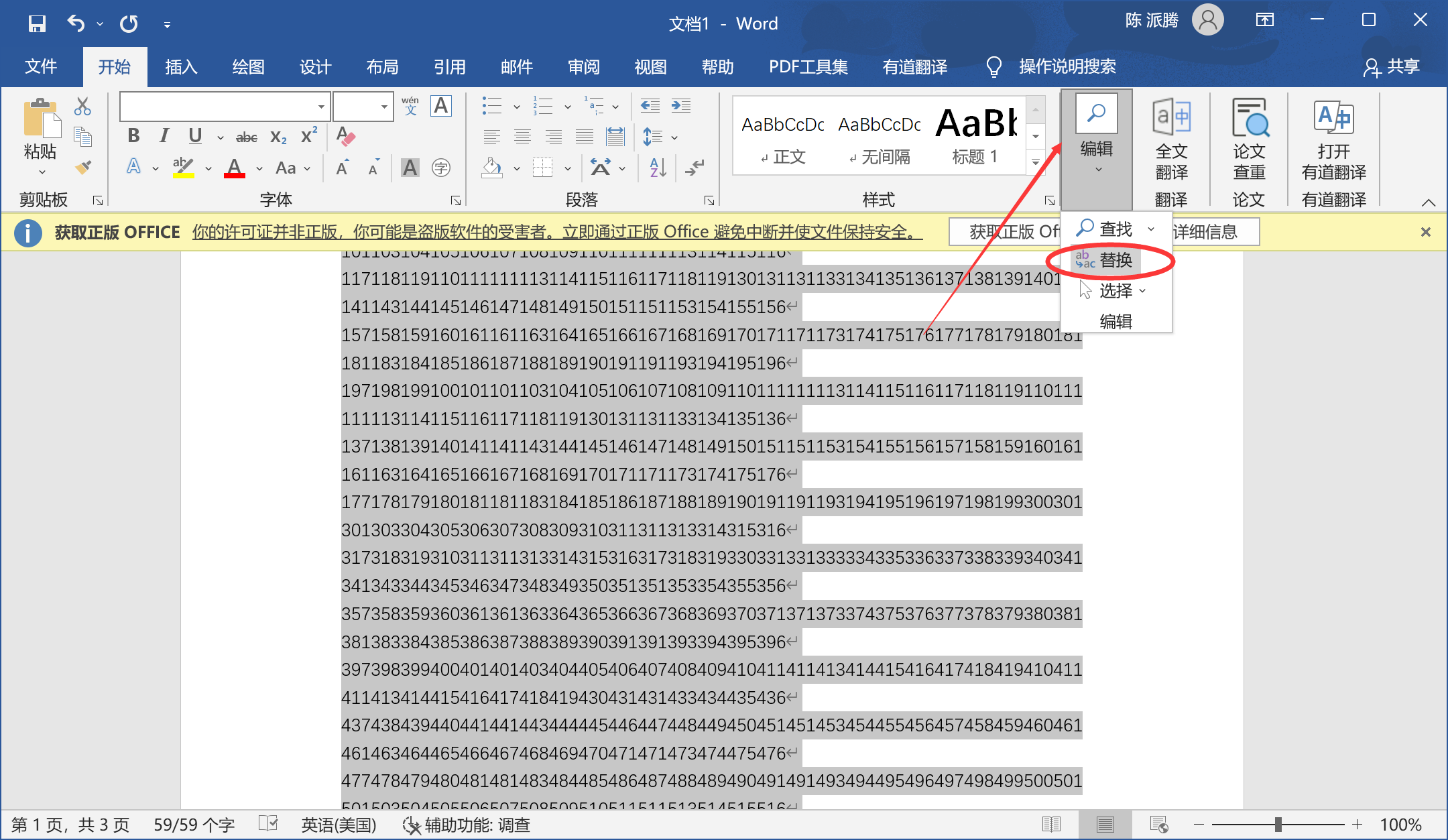Click the 共享 share button

pyautogui.click(x=1392, y=66)
